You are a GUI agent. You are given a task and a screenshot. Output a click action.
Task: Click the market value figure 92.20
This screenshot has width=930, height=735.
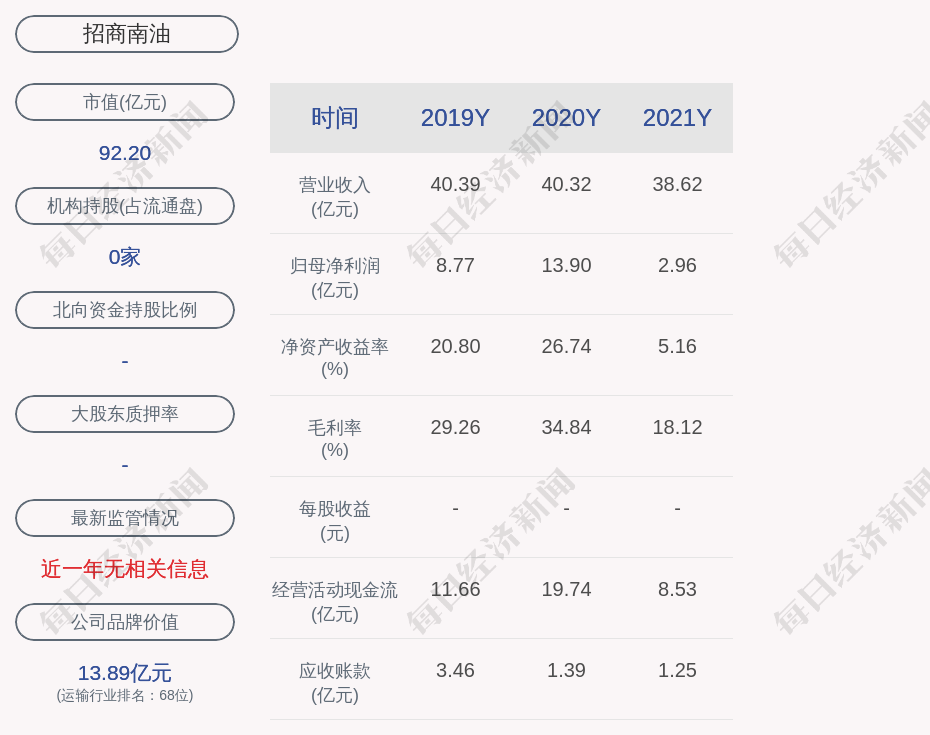tap(125, 153)
